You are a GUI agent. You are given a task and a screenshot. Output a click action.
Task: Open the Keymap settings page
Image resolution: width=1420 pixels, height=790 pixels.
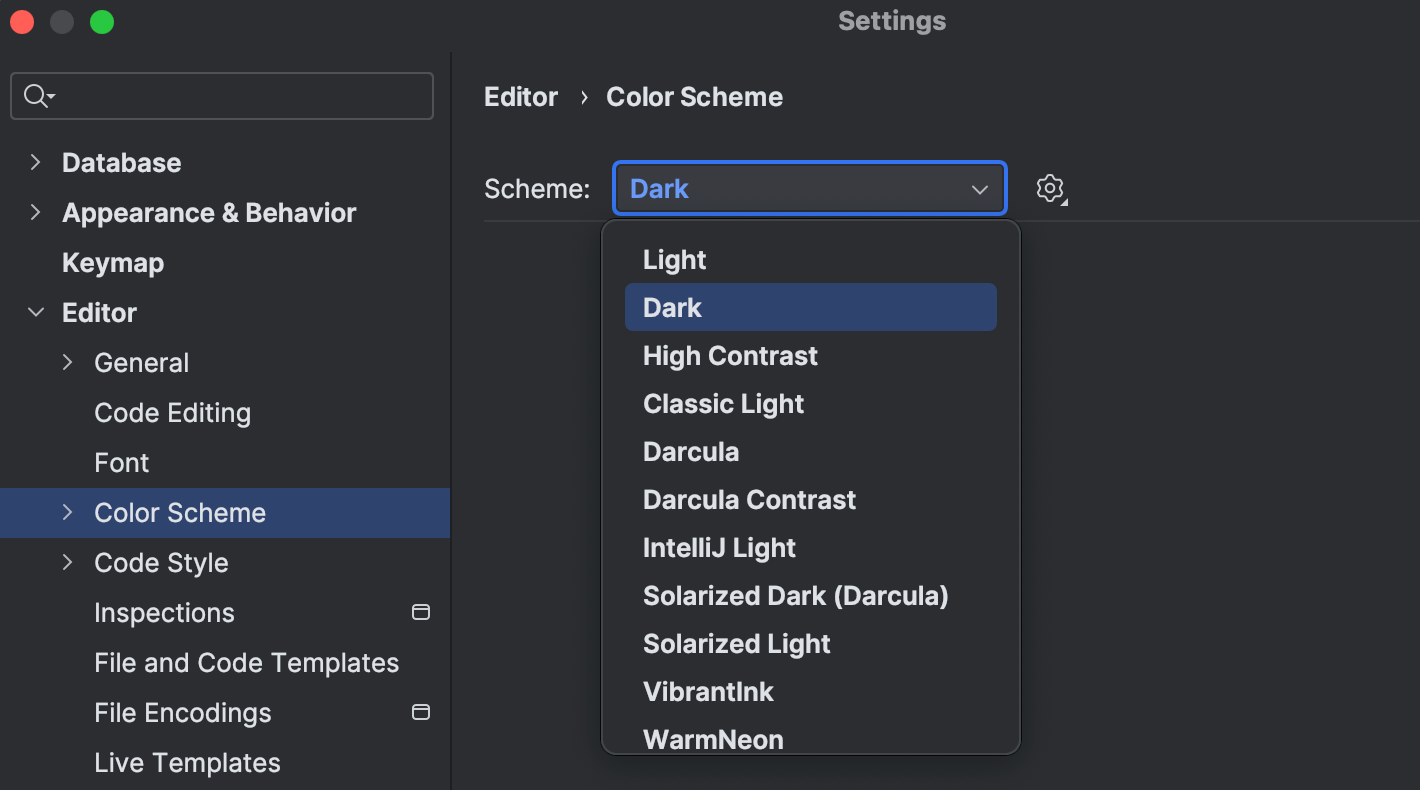pos(113,262)
